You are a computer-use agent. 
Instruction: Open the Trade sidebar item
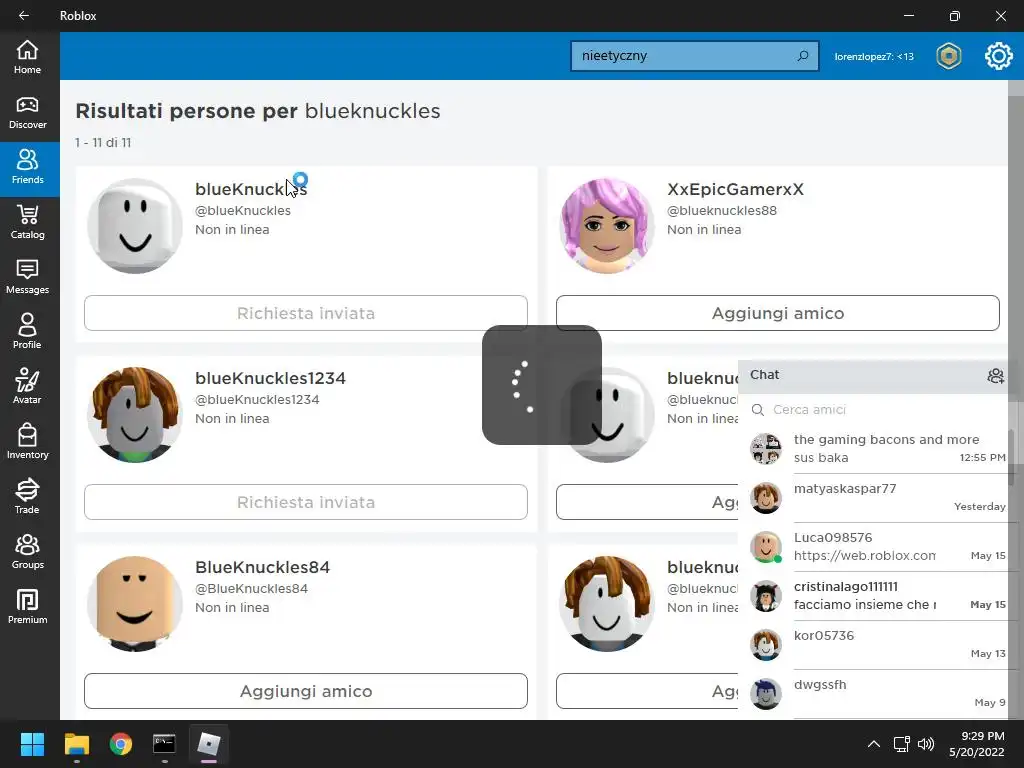(27, 497)
